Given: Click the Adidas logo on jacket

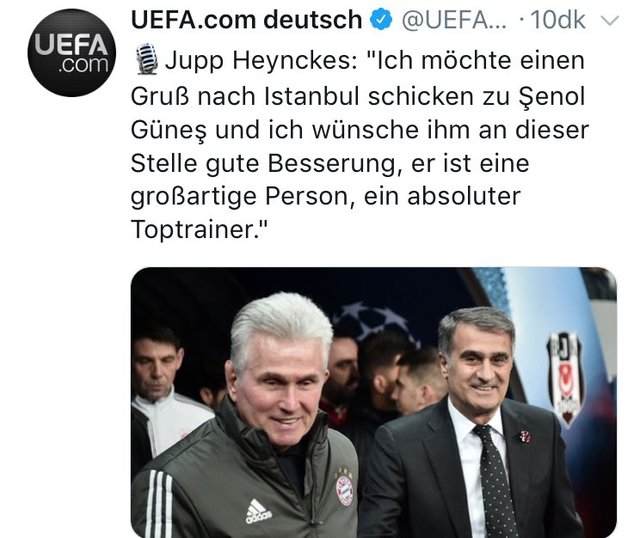Looking at the screenshot, I should click(x=258, y=511).
